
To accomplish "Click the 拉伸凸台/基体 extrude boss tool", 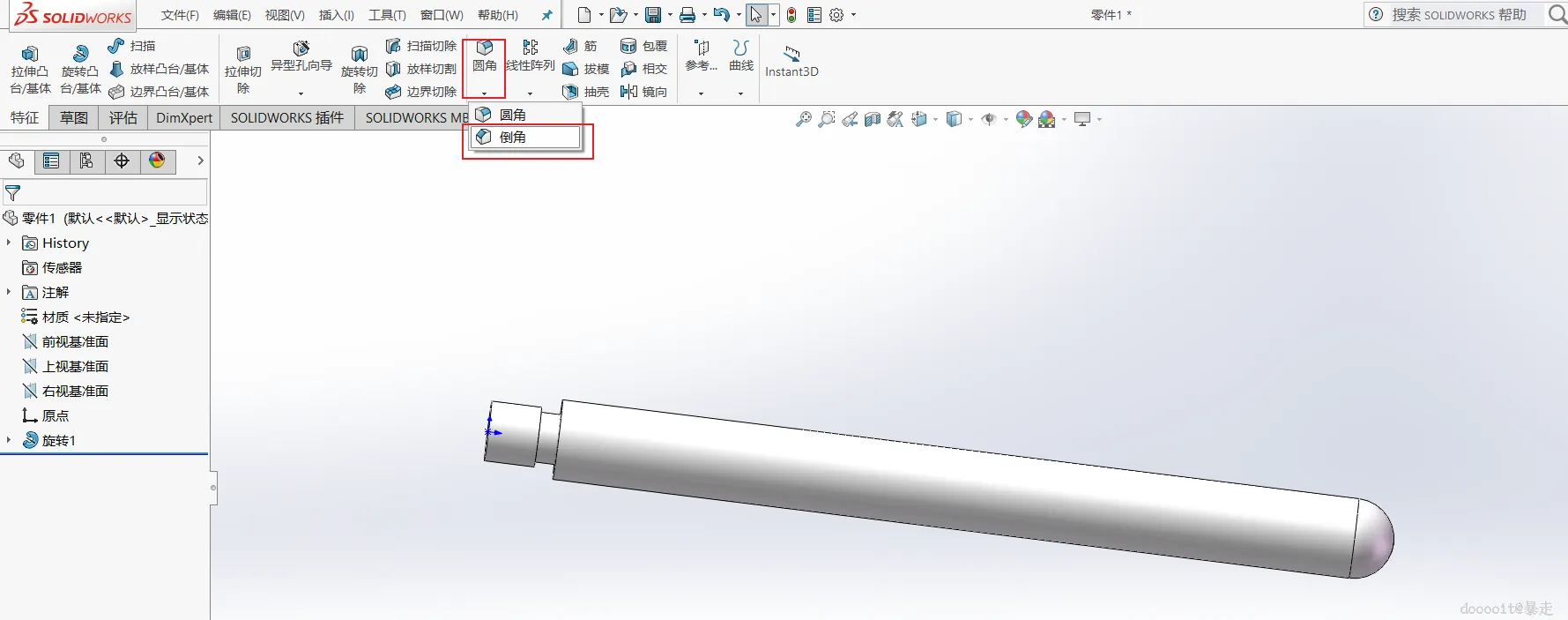I will pyautogui.click(x=30, y=70).
